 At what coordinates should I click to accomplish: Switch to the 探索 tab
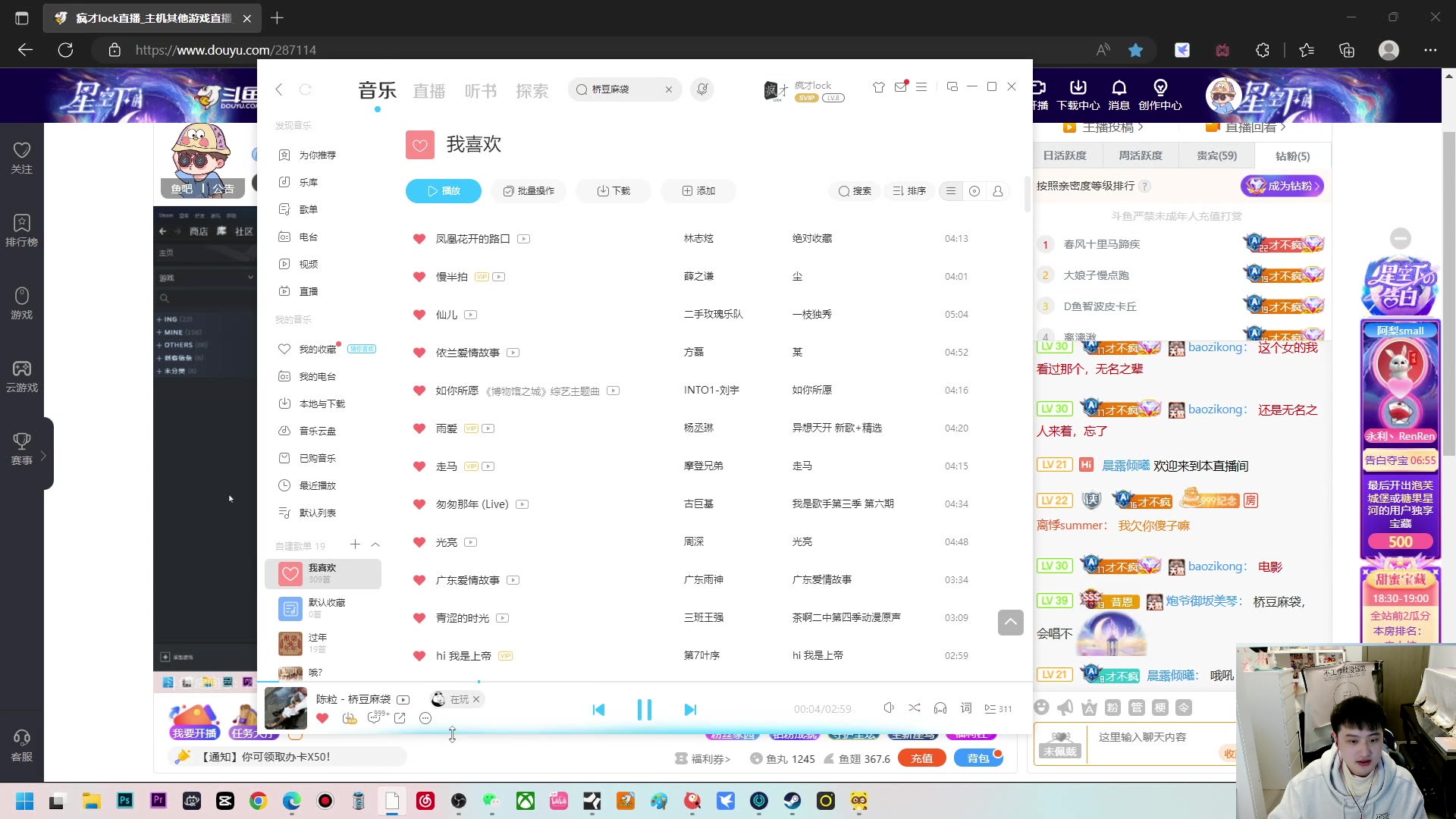click(532, 91)
